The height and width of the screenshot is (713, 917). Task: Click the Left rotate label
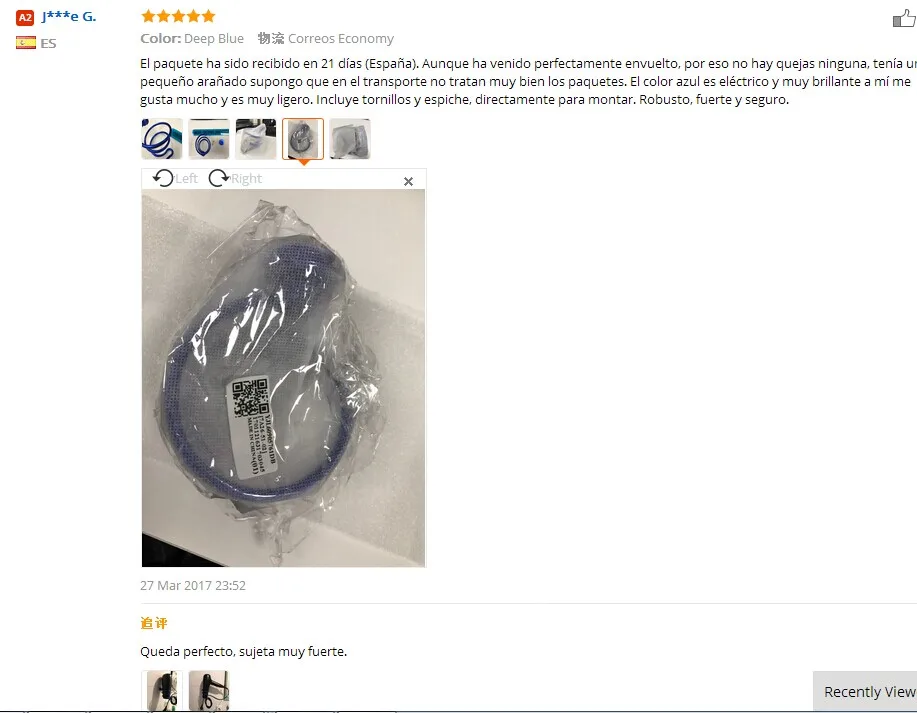187,178
